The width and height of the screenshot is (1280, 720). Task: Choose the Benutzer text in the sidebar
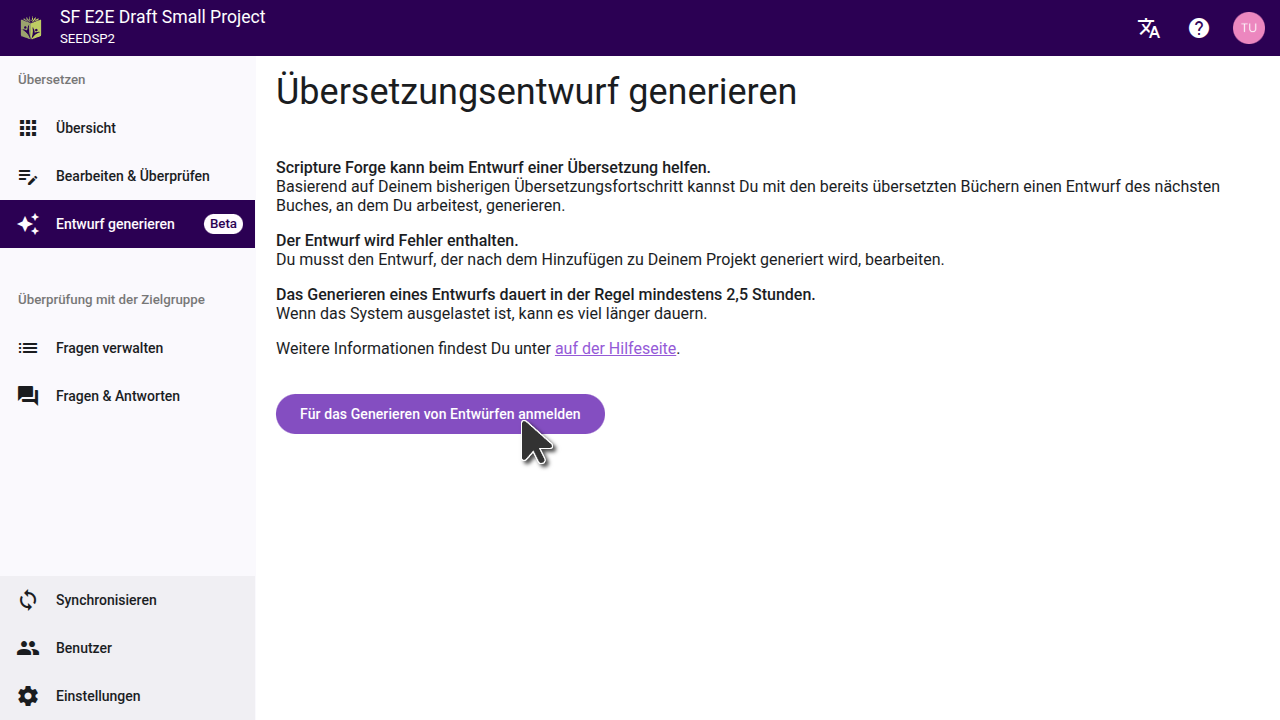tap(84, 648)
